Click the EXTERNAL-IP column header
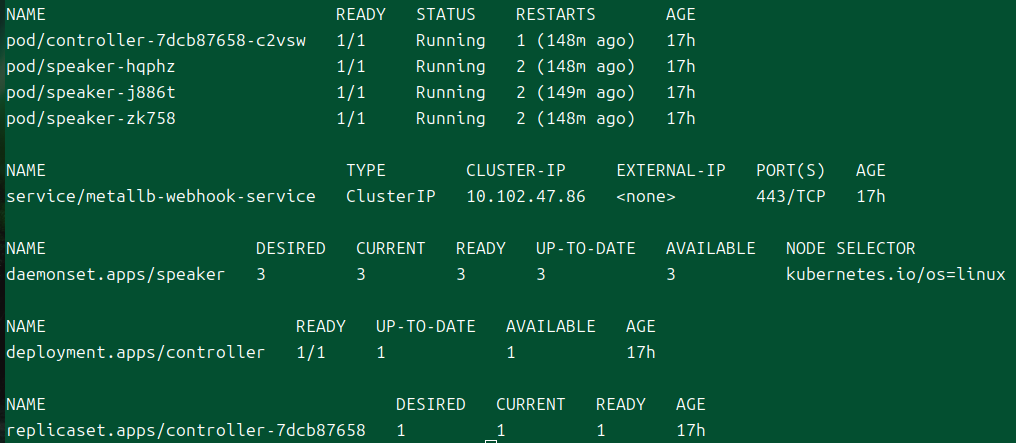 [670, 171]
